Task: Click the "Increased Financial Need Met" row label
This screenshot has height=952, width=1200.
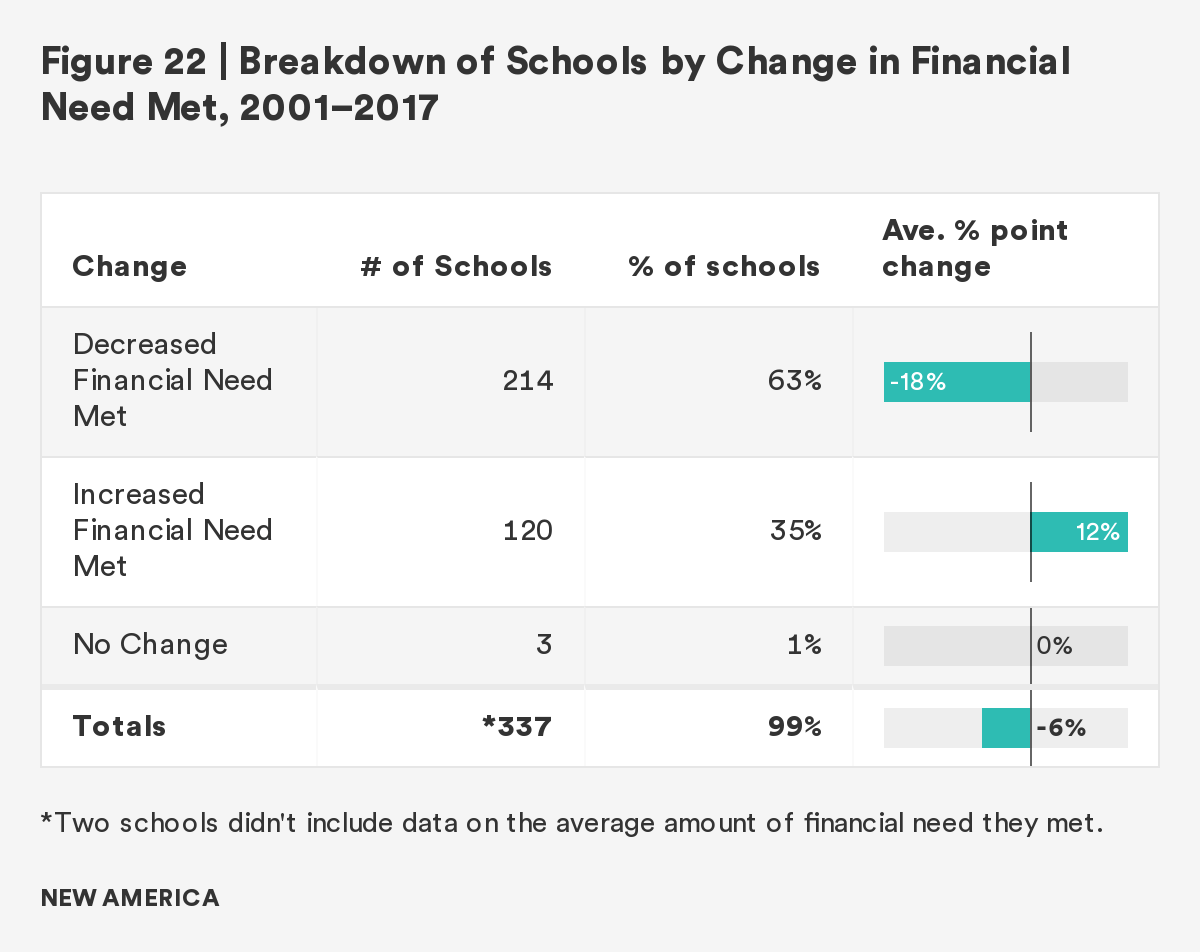Action: pos(173,530)
